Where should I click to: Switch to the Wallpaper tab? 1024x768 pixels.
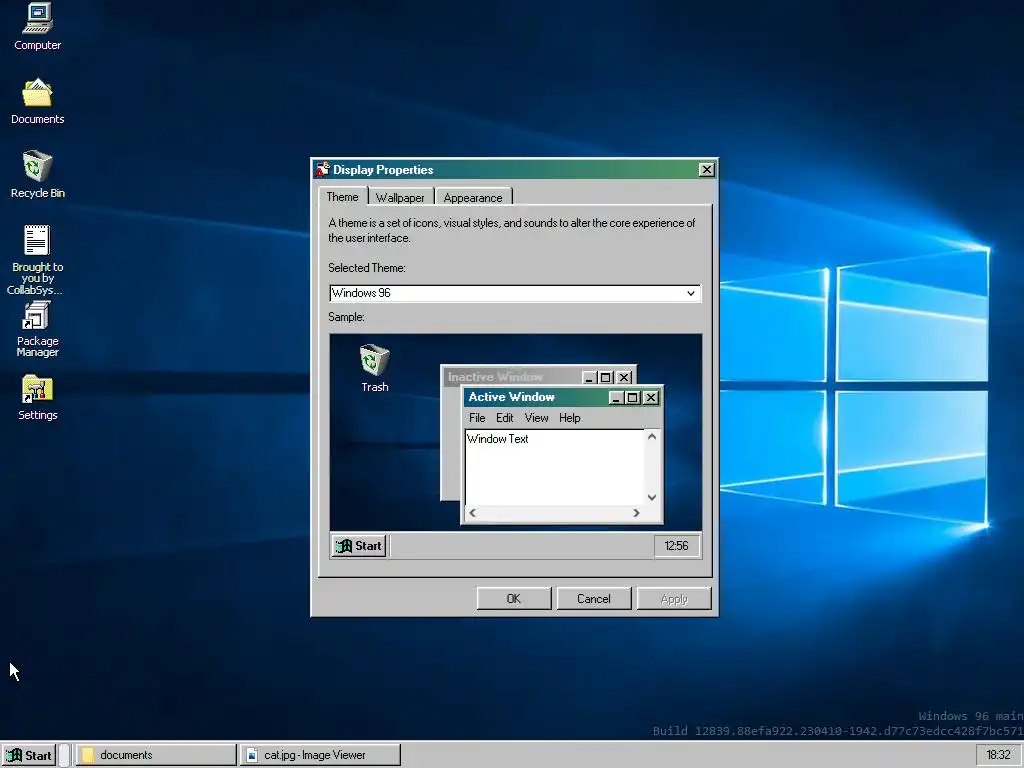(x=400, y=197)
